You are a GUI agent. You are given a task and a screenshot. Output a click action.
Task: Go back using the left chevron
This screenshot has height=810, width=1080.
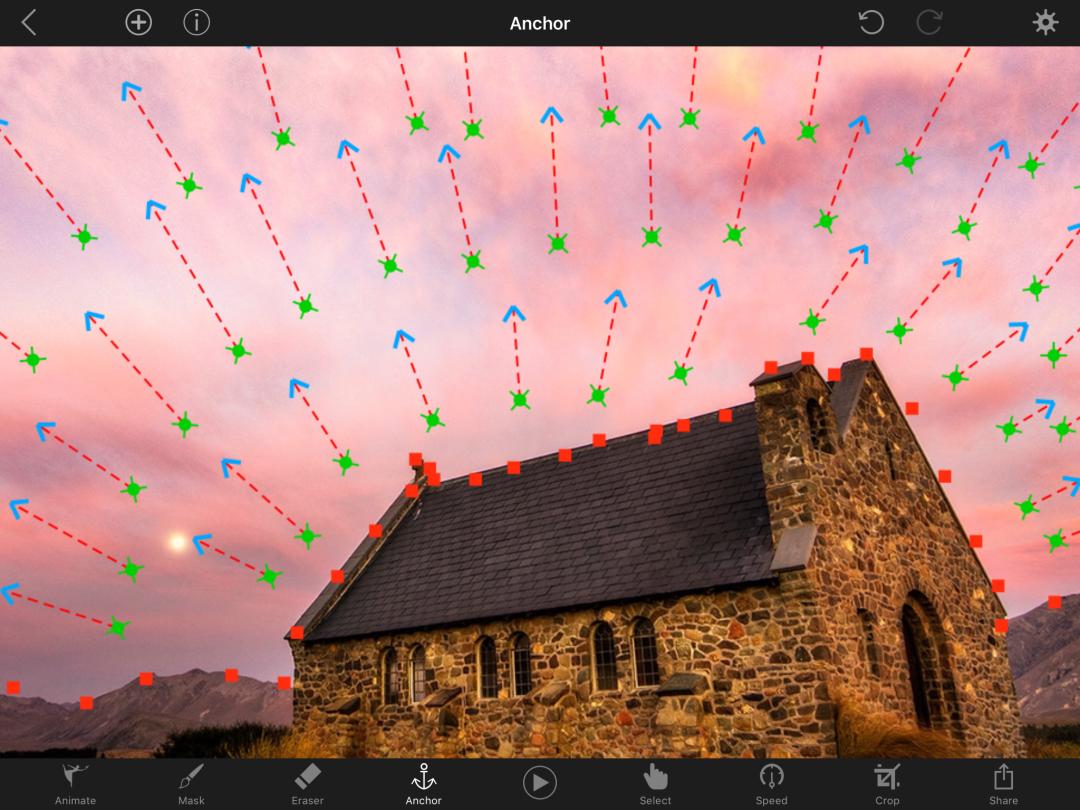coord(29,23)
